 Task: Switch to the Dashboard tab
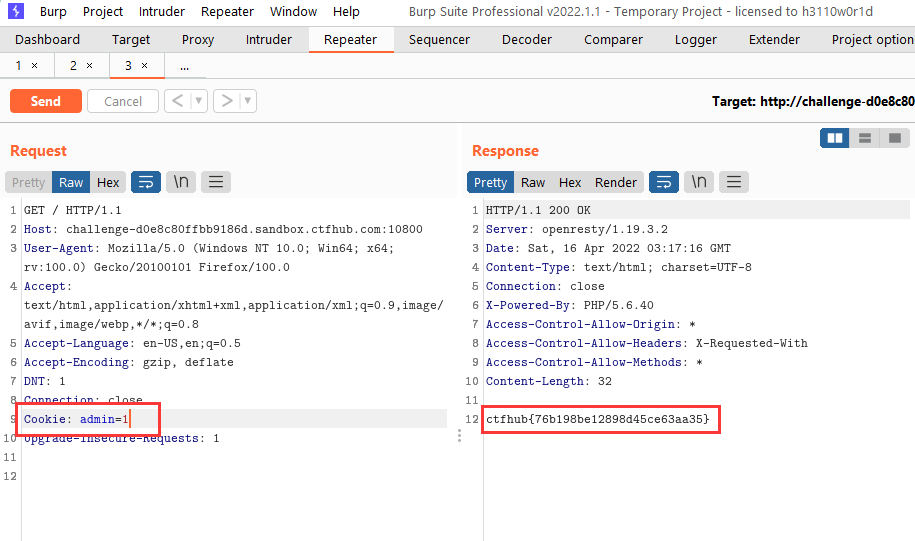coord(47,40)
